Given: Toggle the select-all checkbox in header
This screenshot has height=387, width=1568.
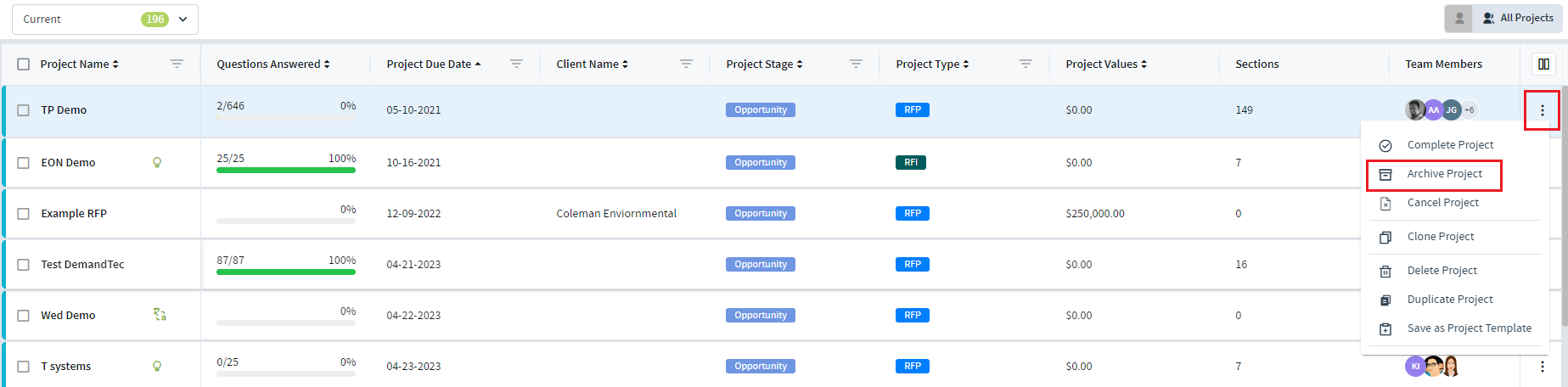Looking at the screenshot, I should [x=24, y=64].
